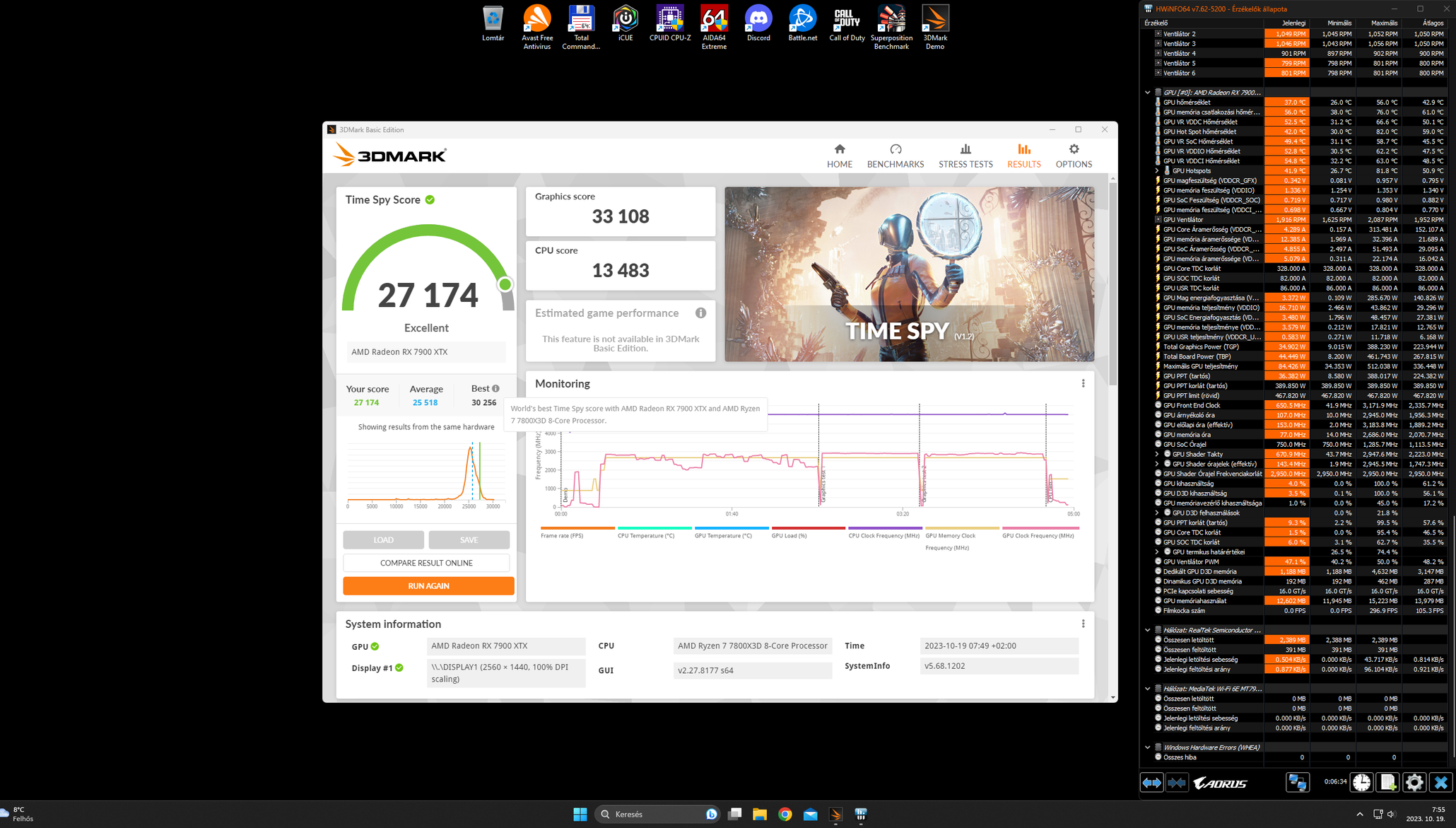The height and width of the screenshot is (828, 1456).
Task: Open HWiNFO sensor settings gear icon
Action: tap(1414, 782)
